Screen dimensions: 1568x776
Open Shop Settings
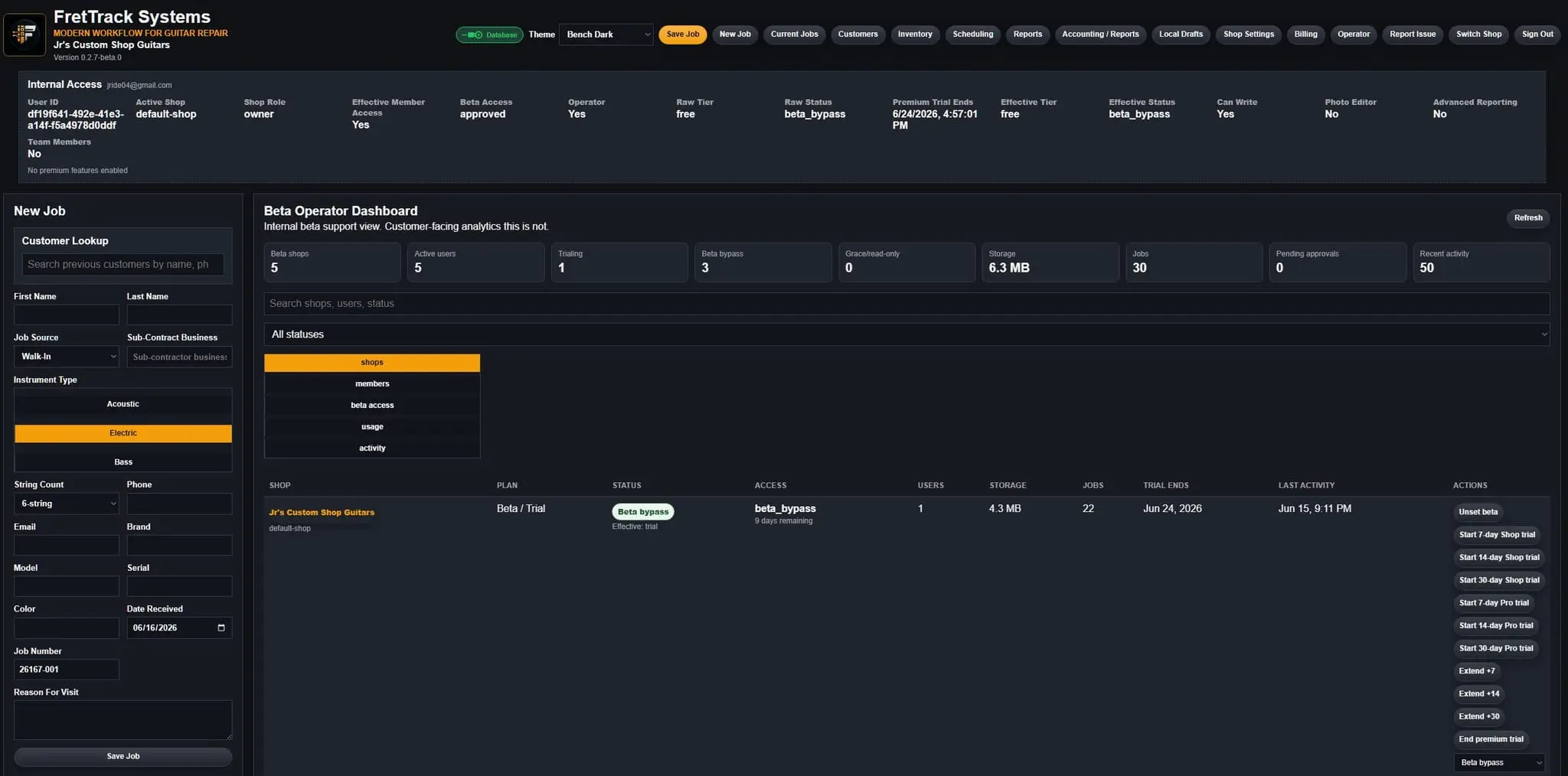pos(1249,34)
